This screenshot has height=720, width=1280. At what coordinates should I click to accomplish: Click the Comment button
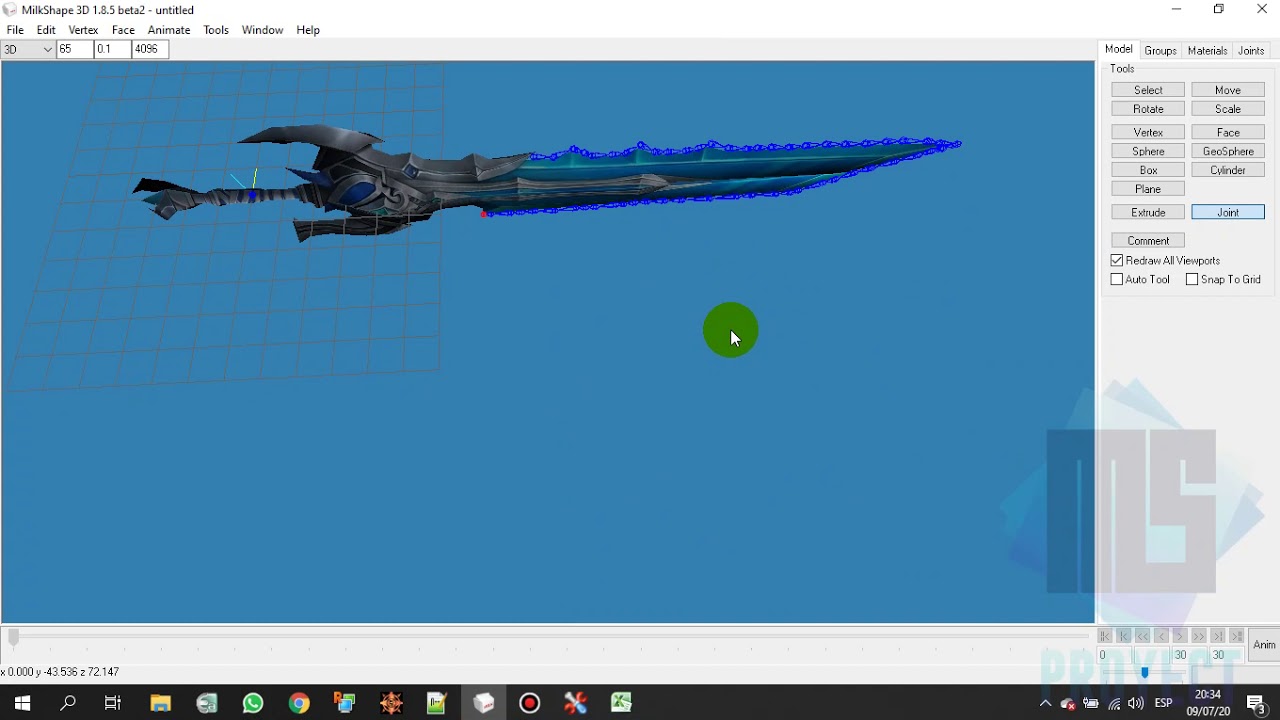(1148, 240)
